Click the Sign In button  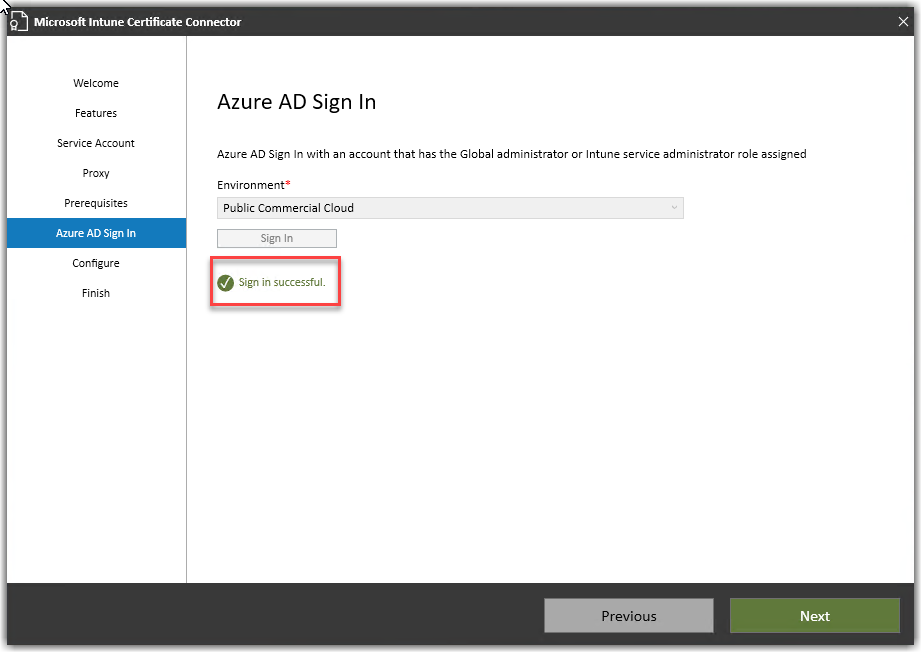click(x=276, y=238)
